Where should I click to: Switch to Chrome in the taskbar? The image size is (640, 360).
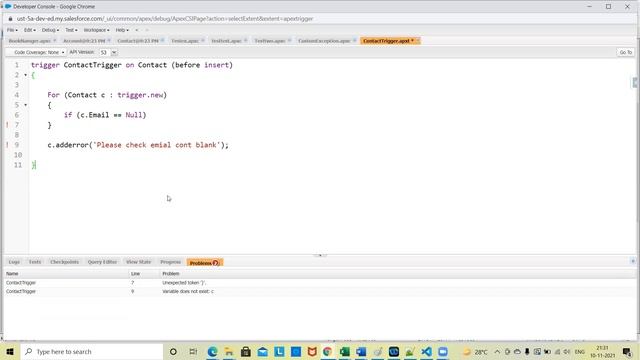point(328,352)
